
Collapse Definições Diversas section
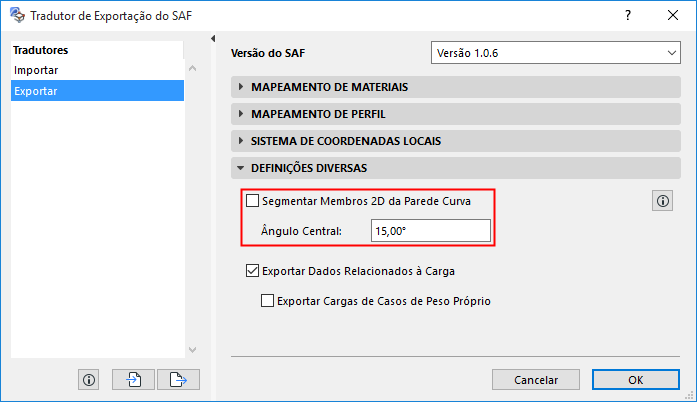[x=456, y=168]
